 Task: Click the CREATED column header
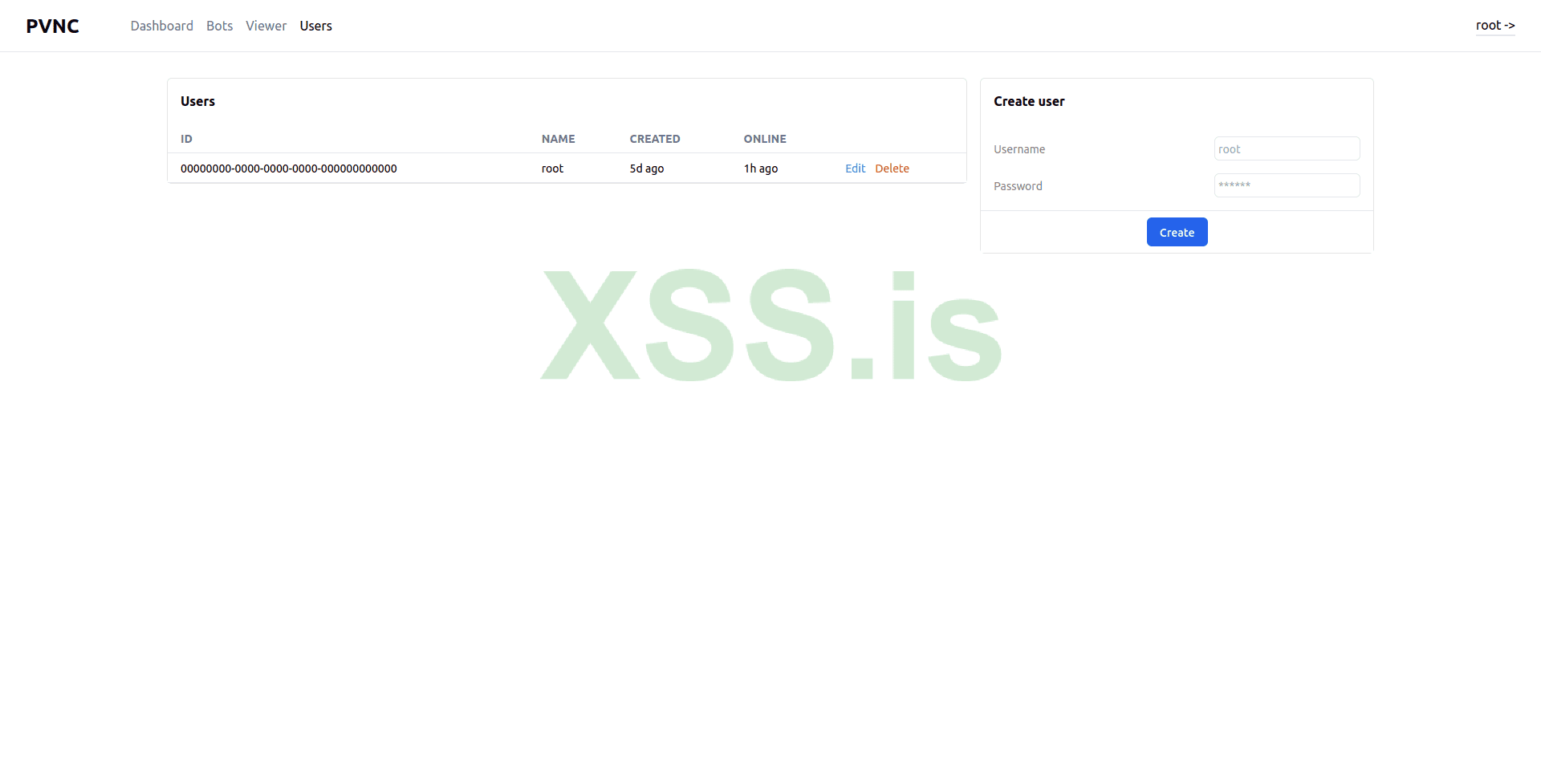point(655,139)
